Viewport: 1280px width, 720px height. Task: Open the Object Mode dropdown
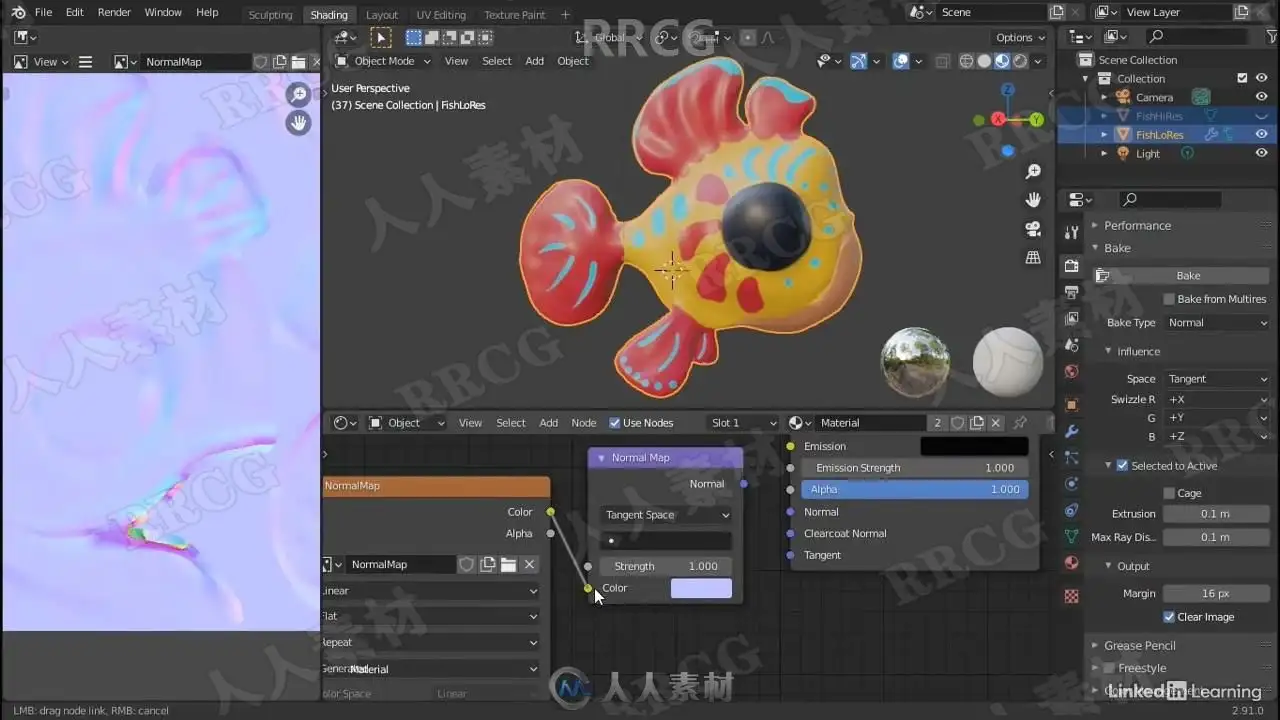(384, 61)
